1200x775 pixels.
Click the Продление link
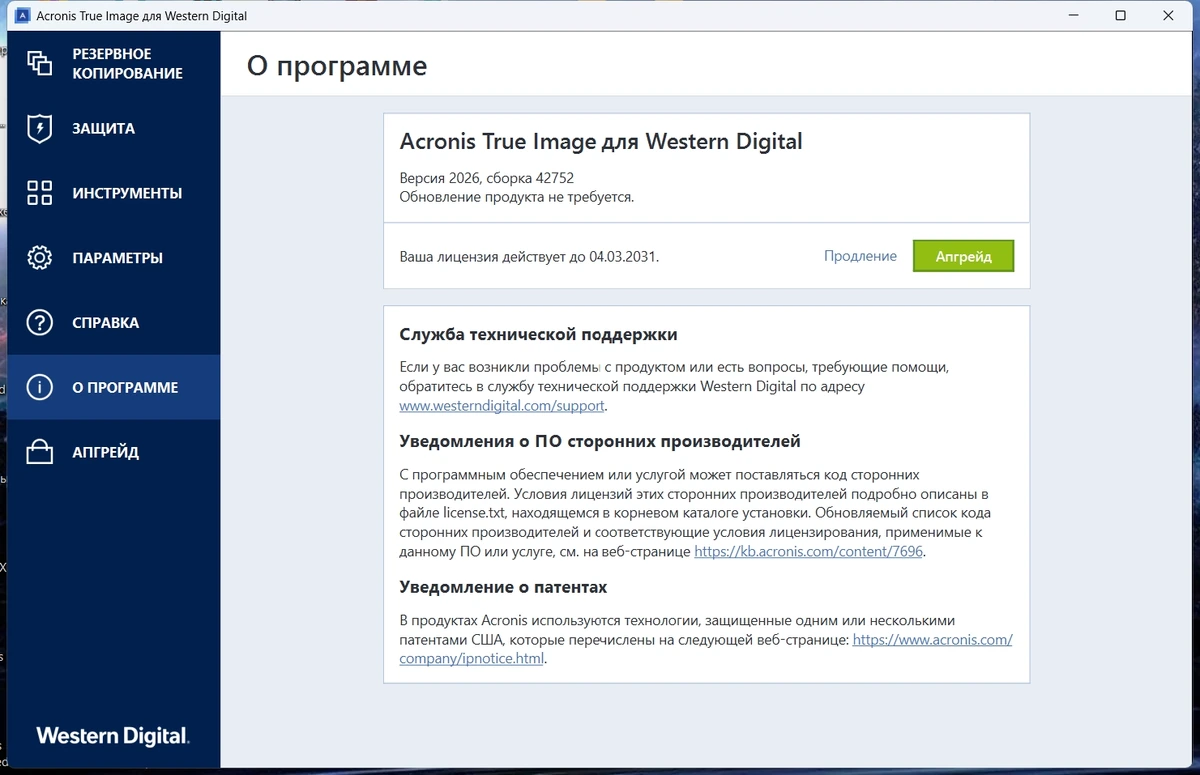[x=860, y=256]
